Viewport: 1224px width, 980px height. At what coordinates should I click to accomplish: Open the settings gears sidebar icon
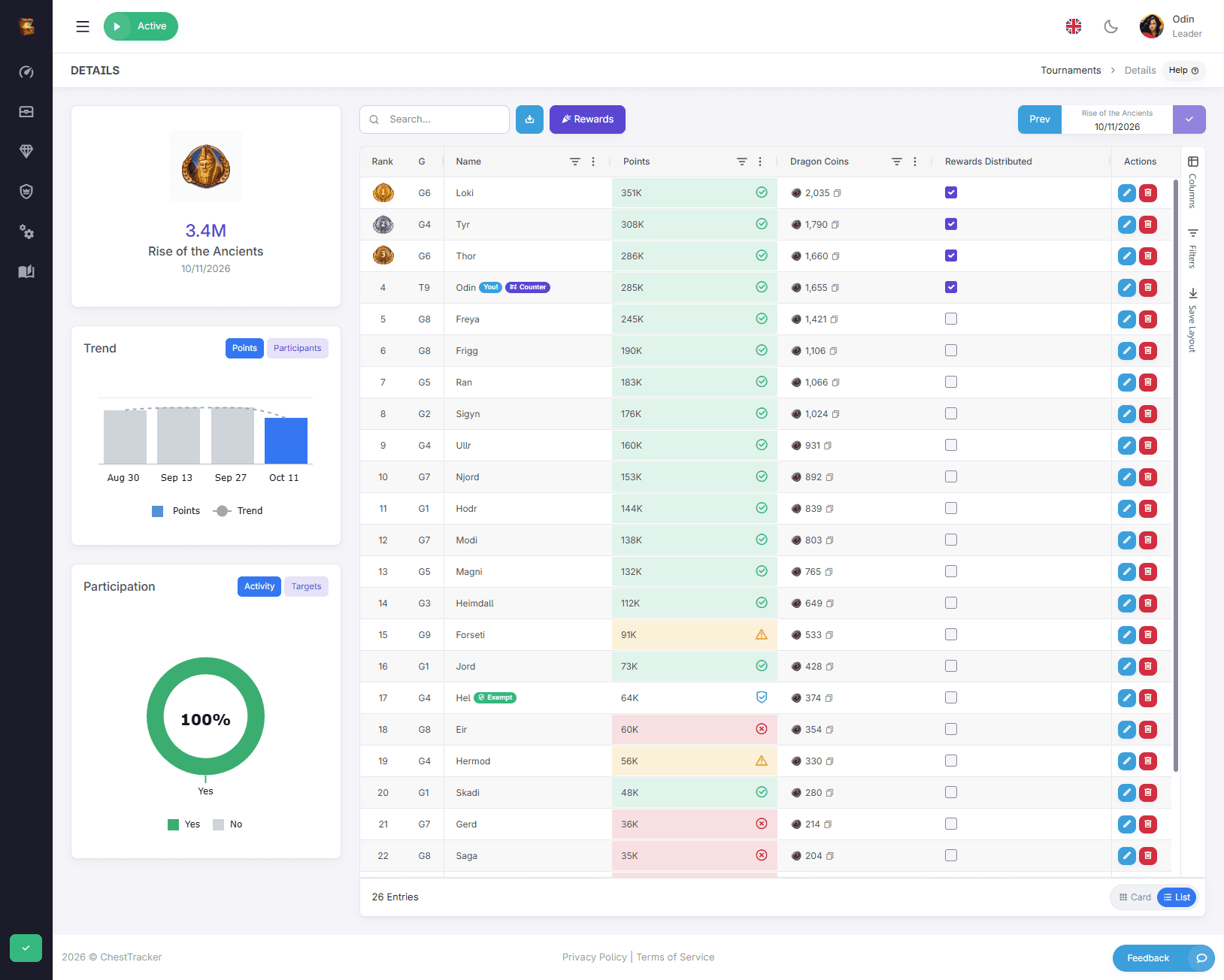tap(26, 231)
